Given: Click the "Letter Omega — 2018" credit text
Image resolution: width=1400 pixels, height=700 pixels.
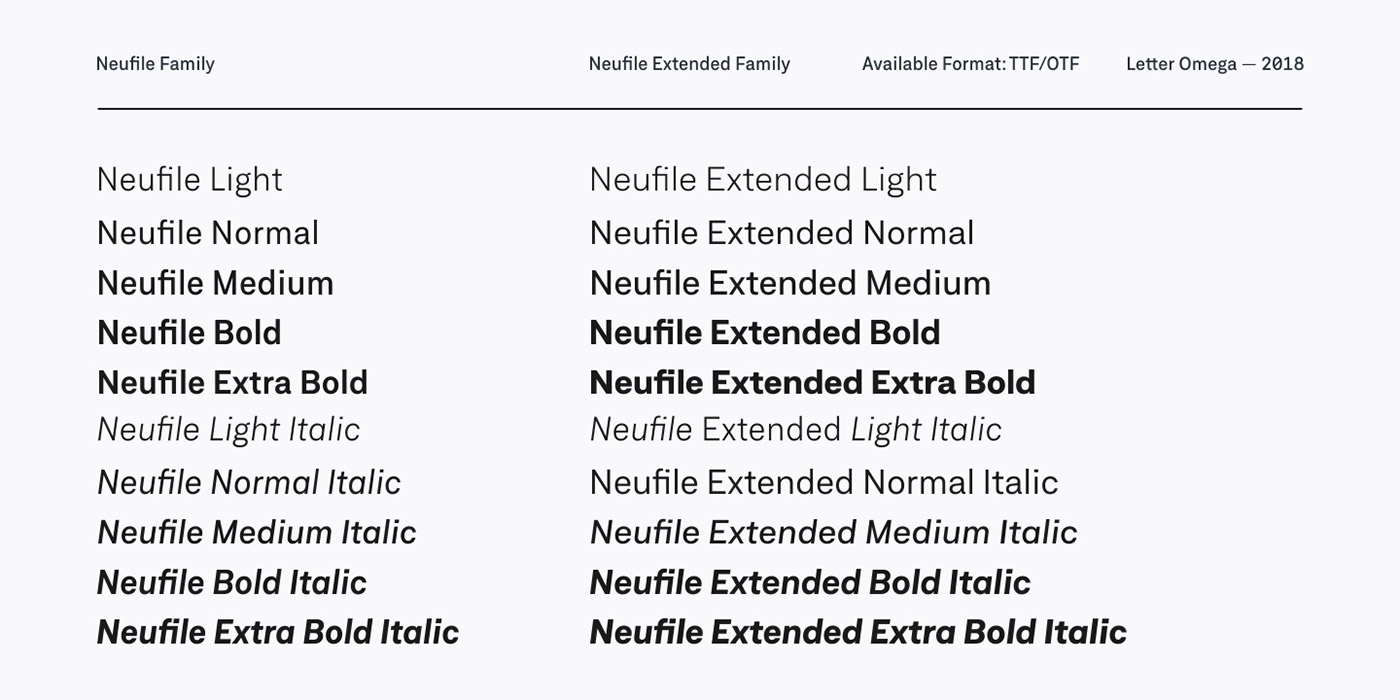Looking at the screenshot, I should tap(1214, 64).
